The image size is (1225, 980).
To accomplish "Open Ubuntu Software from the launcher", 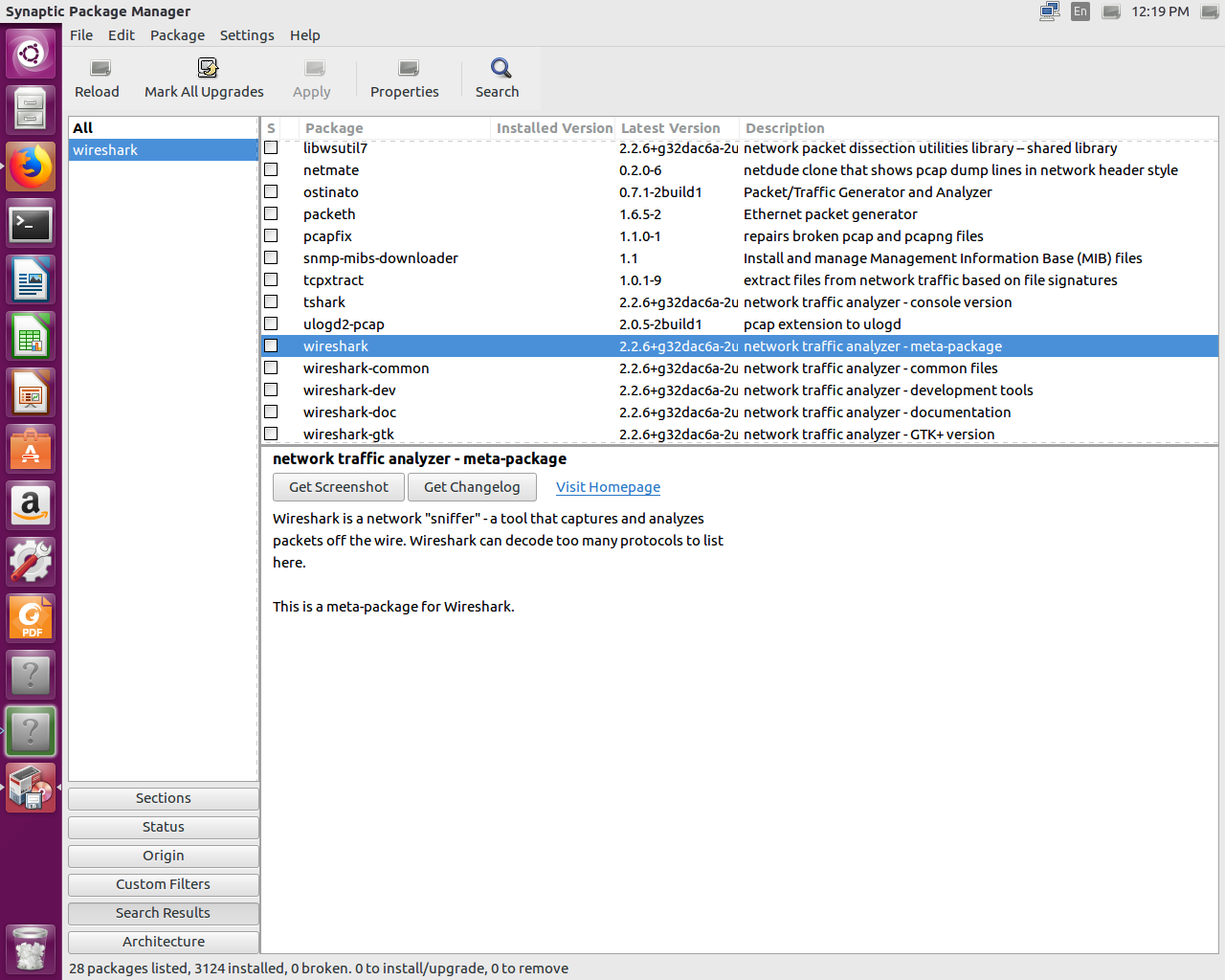I will click(31, 449).
